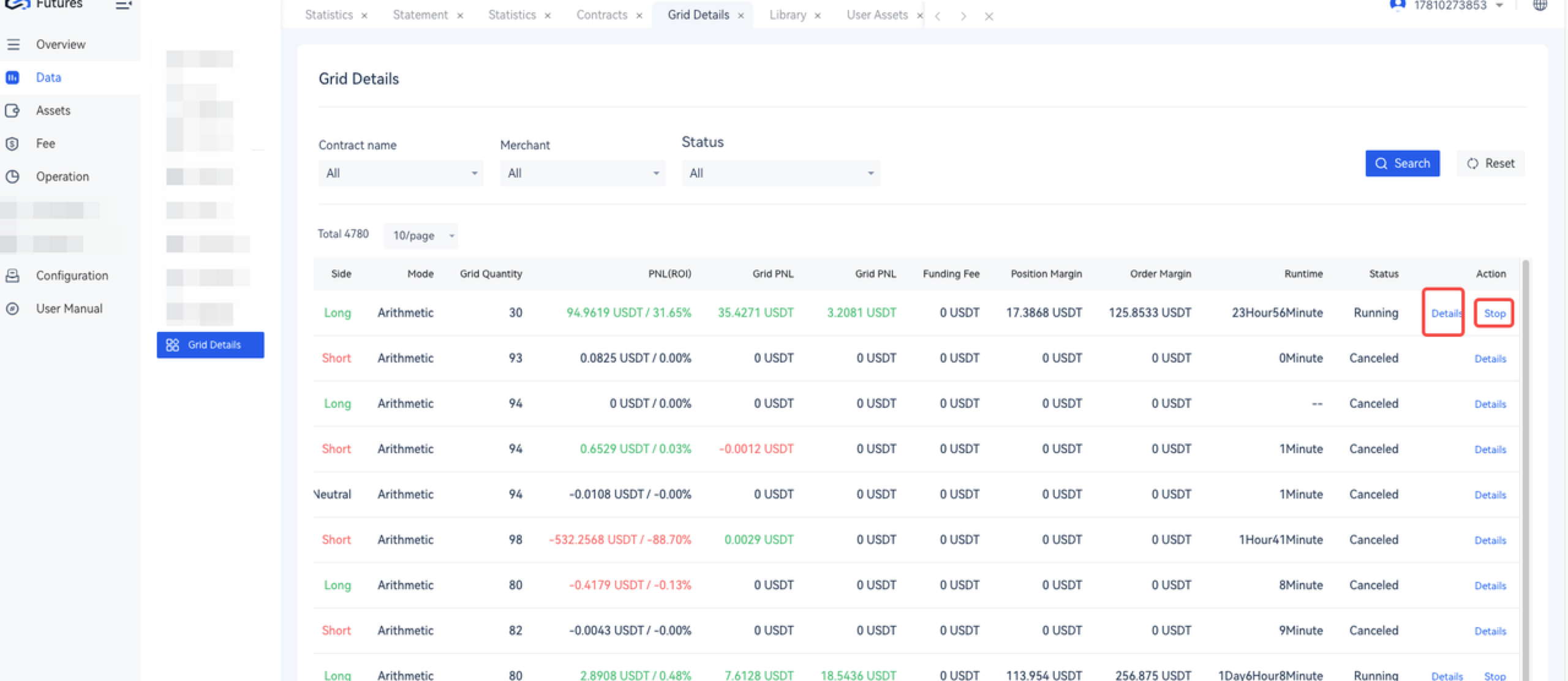This screenshot has width=1568, height=681.
Task: Click the PNL(ROI) column header
Action: (x=669, y=274)
